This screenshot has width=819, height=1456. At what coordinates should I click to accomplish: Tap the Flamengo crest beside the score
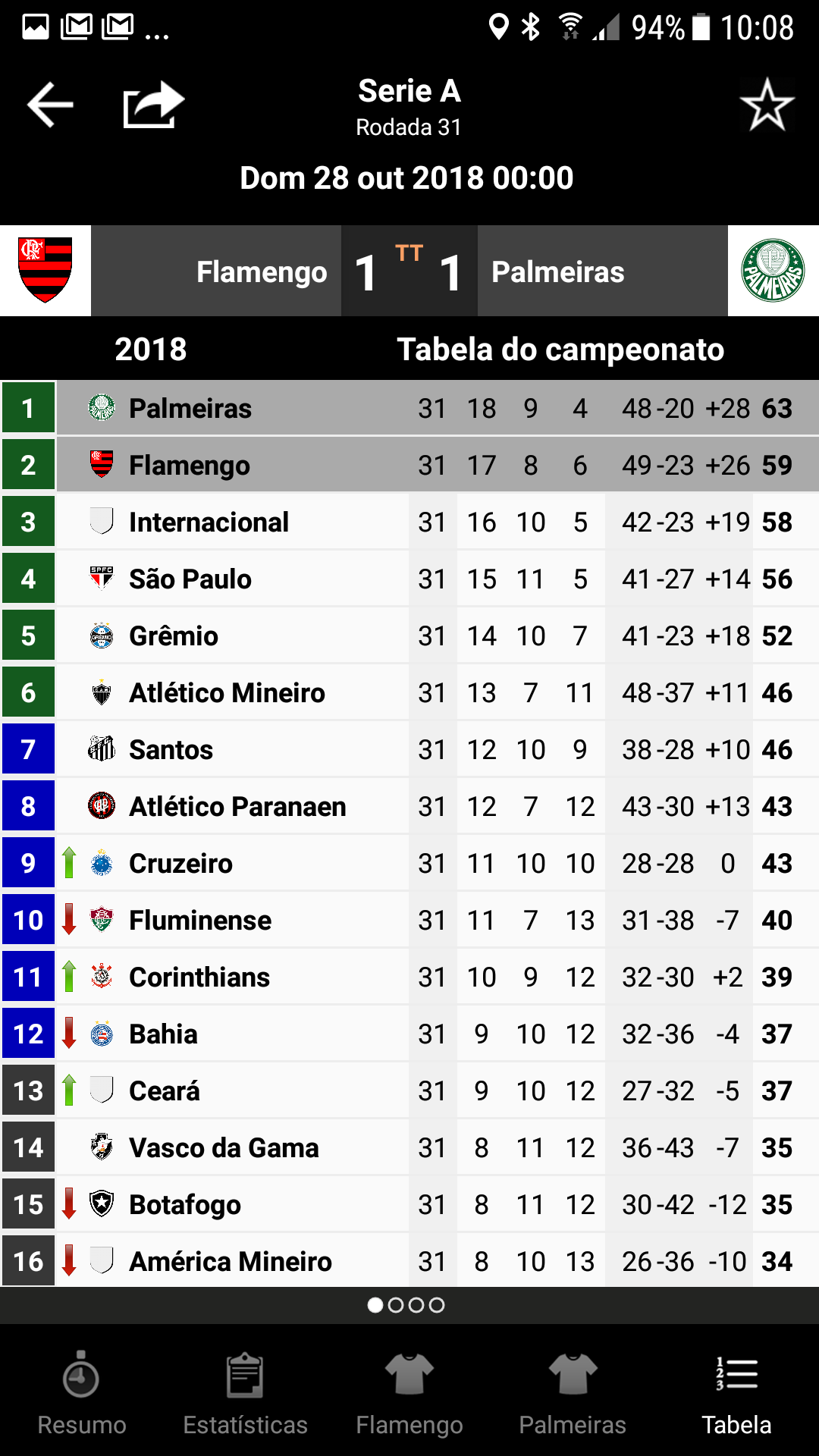[x=45, y=271]
